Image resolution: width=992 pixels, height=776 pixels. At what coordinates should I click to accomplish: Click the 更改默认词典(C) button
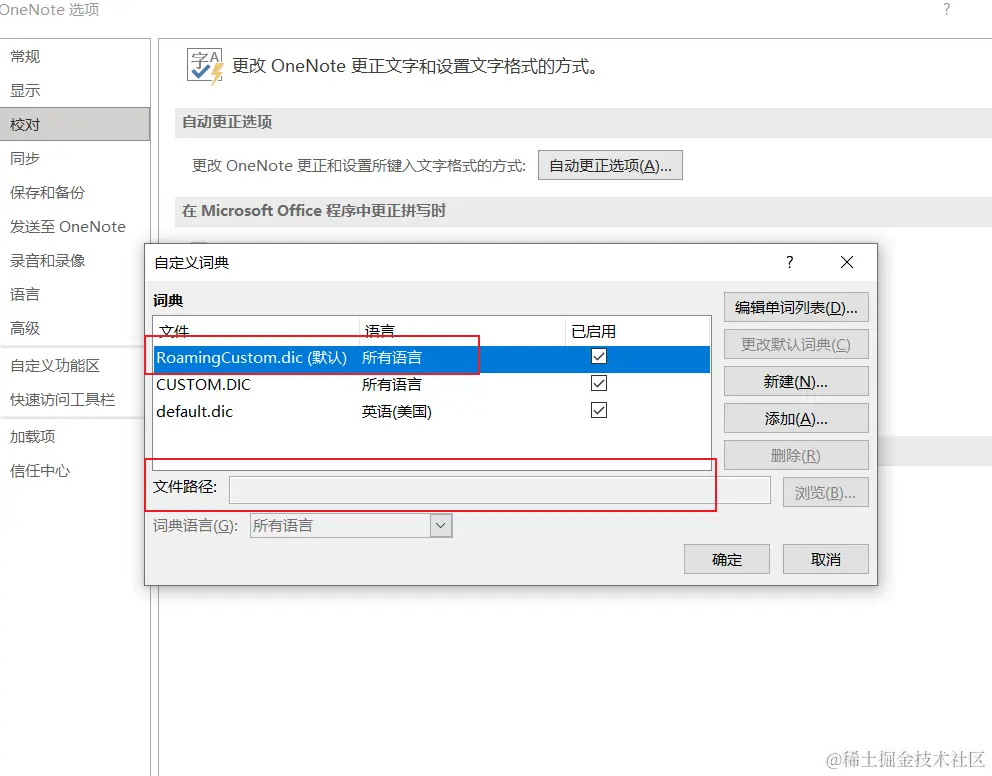click(796, 343)
